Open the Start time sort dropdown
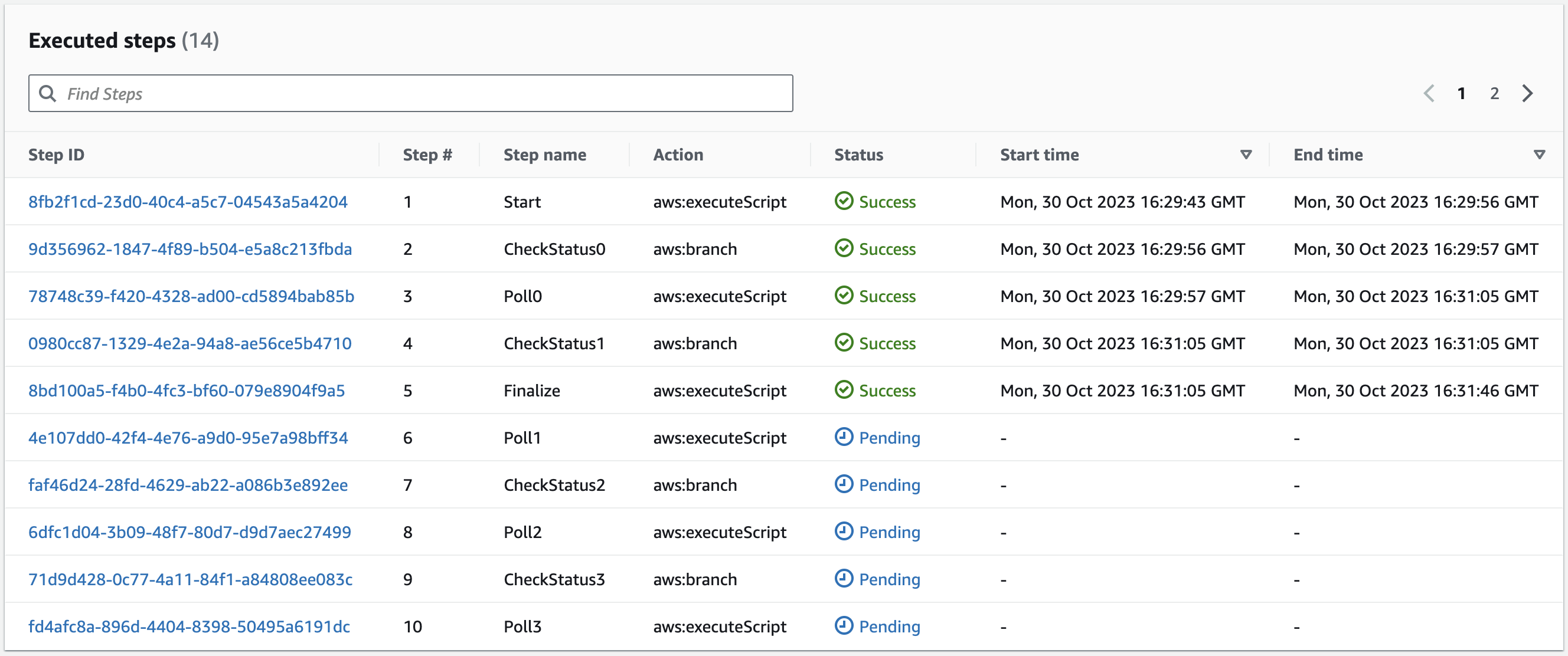The image size is (1568, 656). click(1246, 155)
